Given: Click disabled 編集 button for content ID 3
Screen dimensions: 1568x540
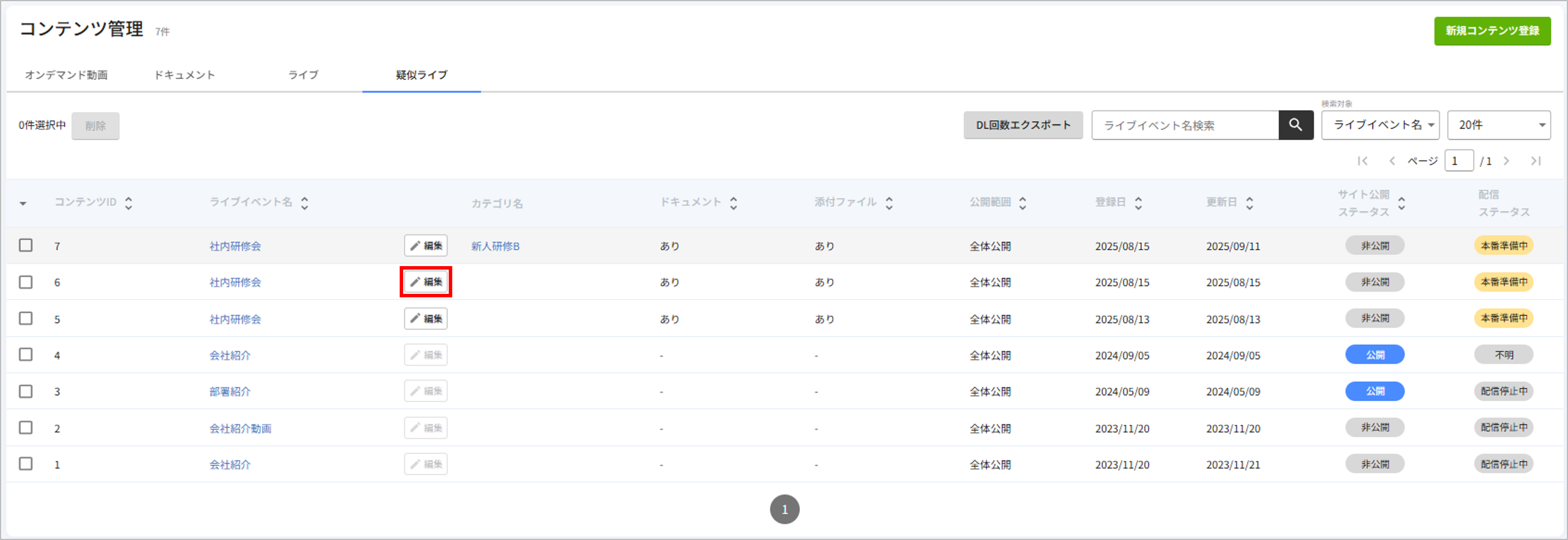Looking at the screenshot, I should pos(426,391).
